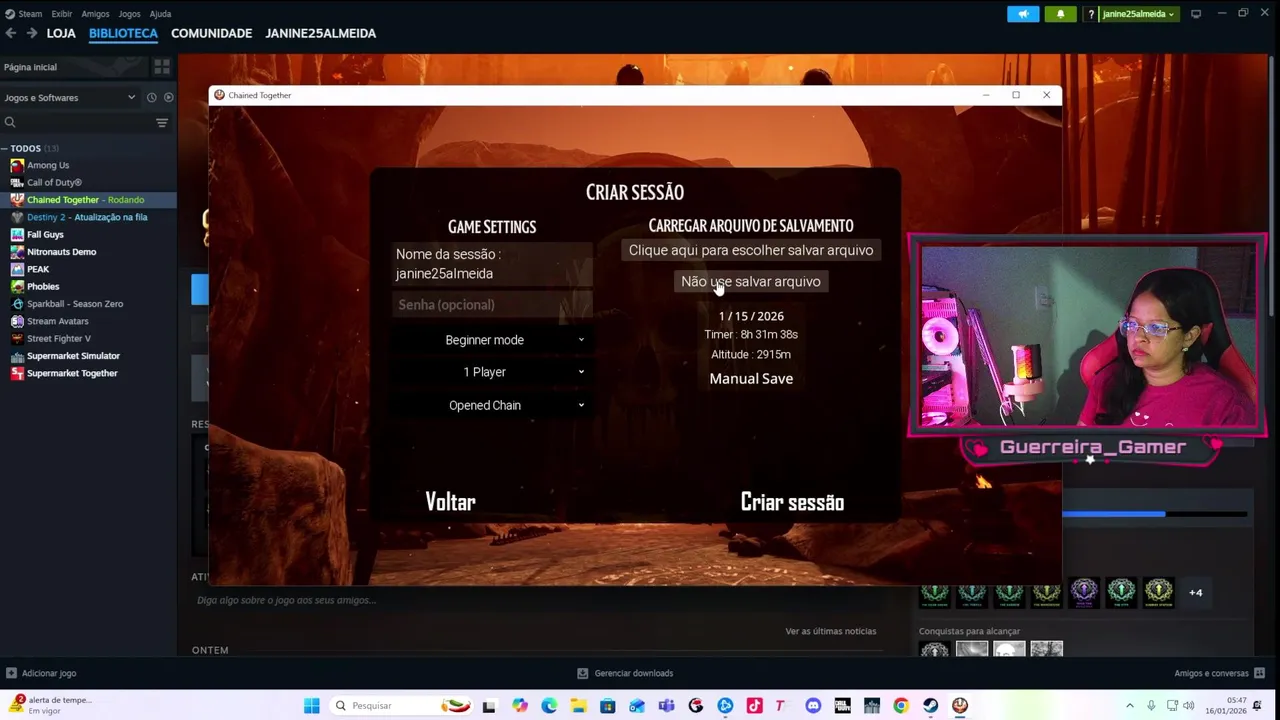Open library advanced filter options icon

(162, 122)
